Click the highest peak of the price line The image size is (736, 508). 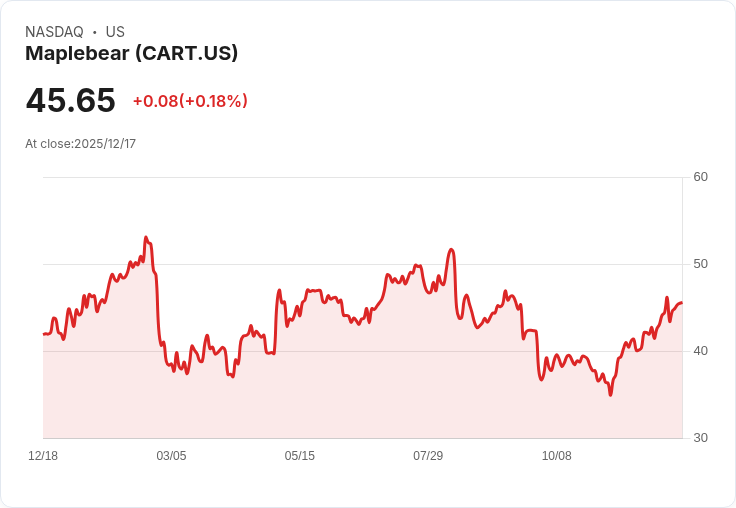[146, 238]
